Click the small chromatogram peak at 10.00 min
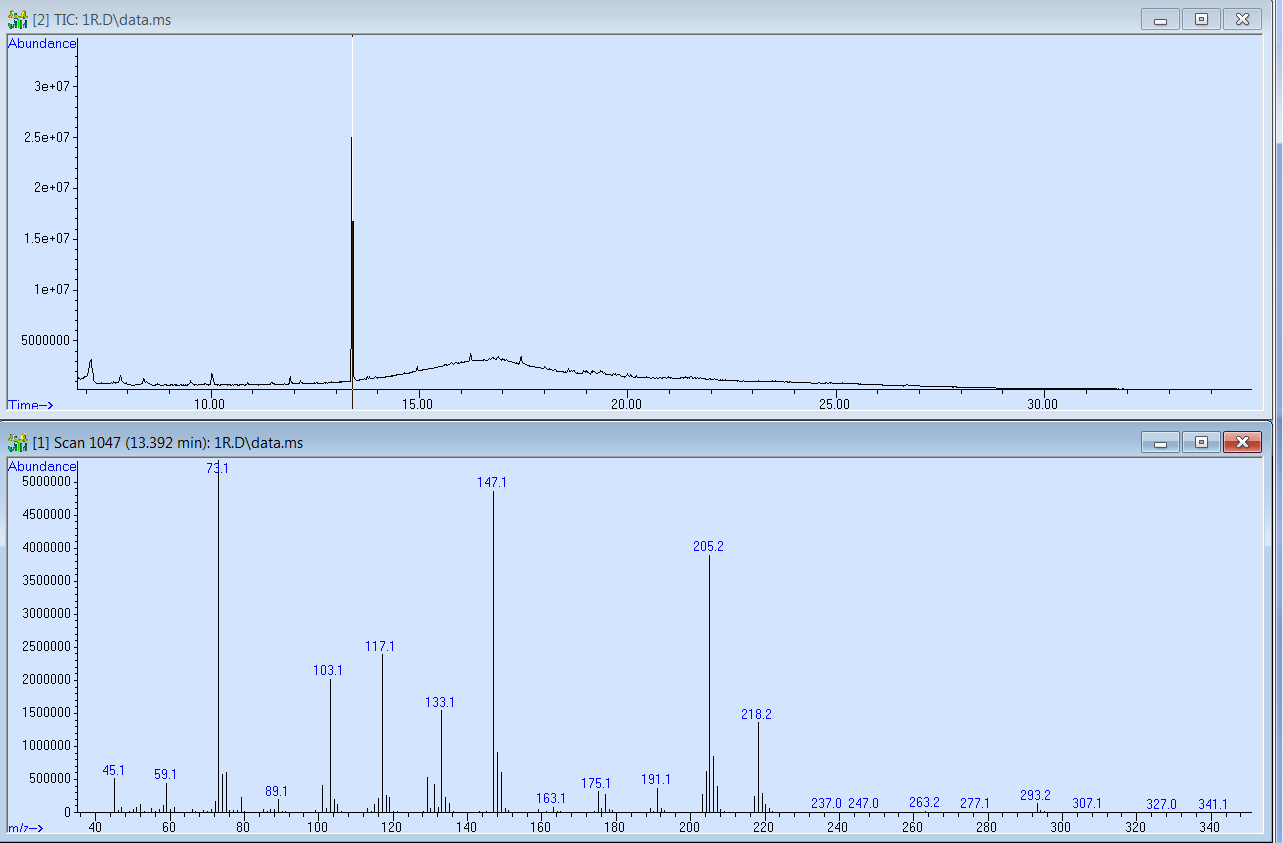The width and height of the screenshot is (1283, 843). pos(212,378)
